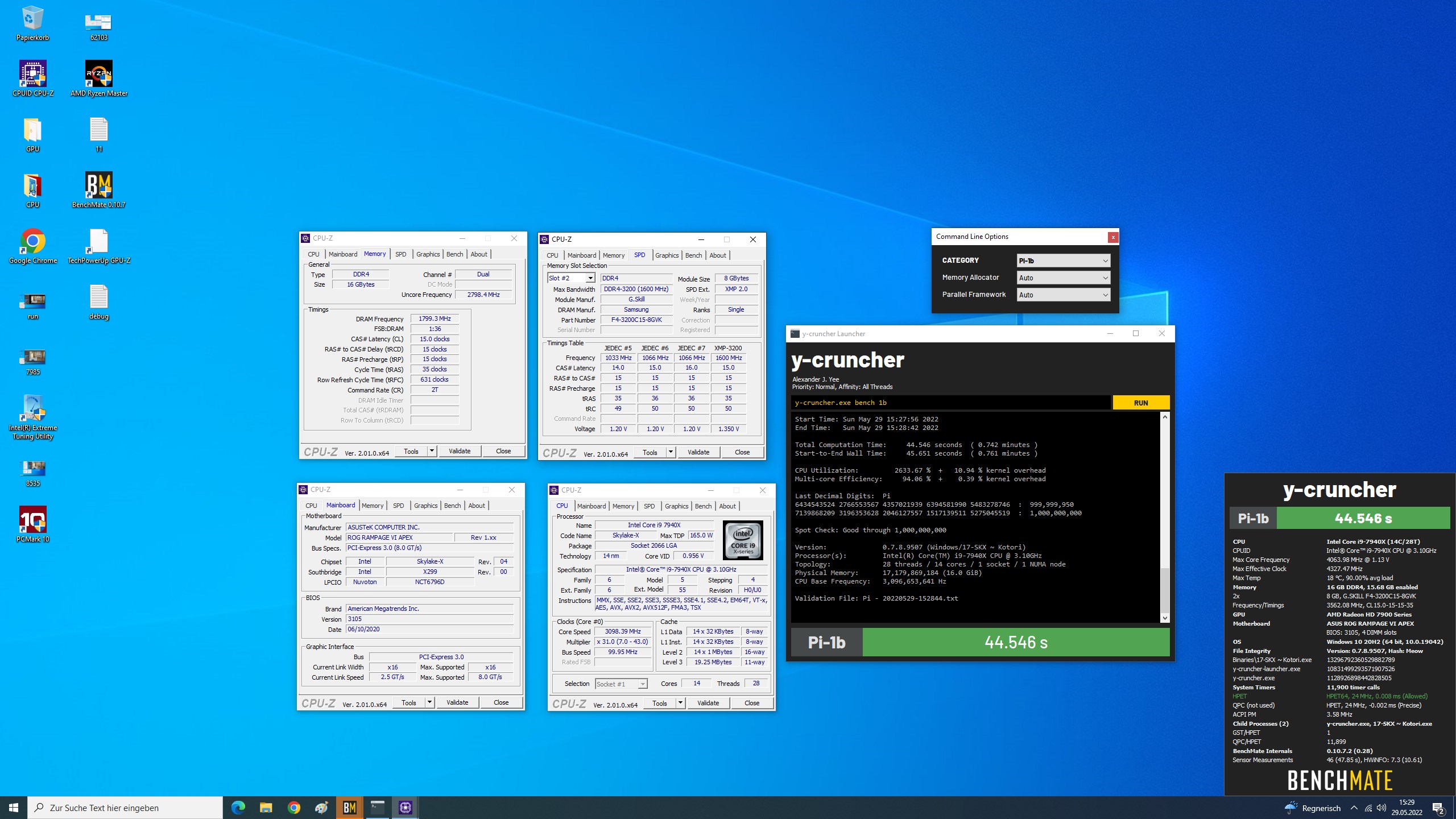The image size is (1456, 819).
Task: Open the volume control in system tray
Action: 1381,808
